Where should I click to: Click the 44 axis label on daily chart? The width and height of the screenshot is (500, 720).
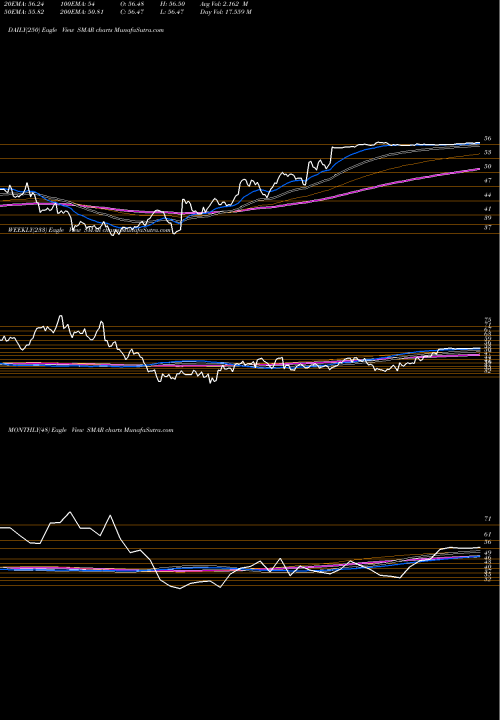click(488, 195)
